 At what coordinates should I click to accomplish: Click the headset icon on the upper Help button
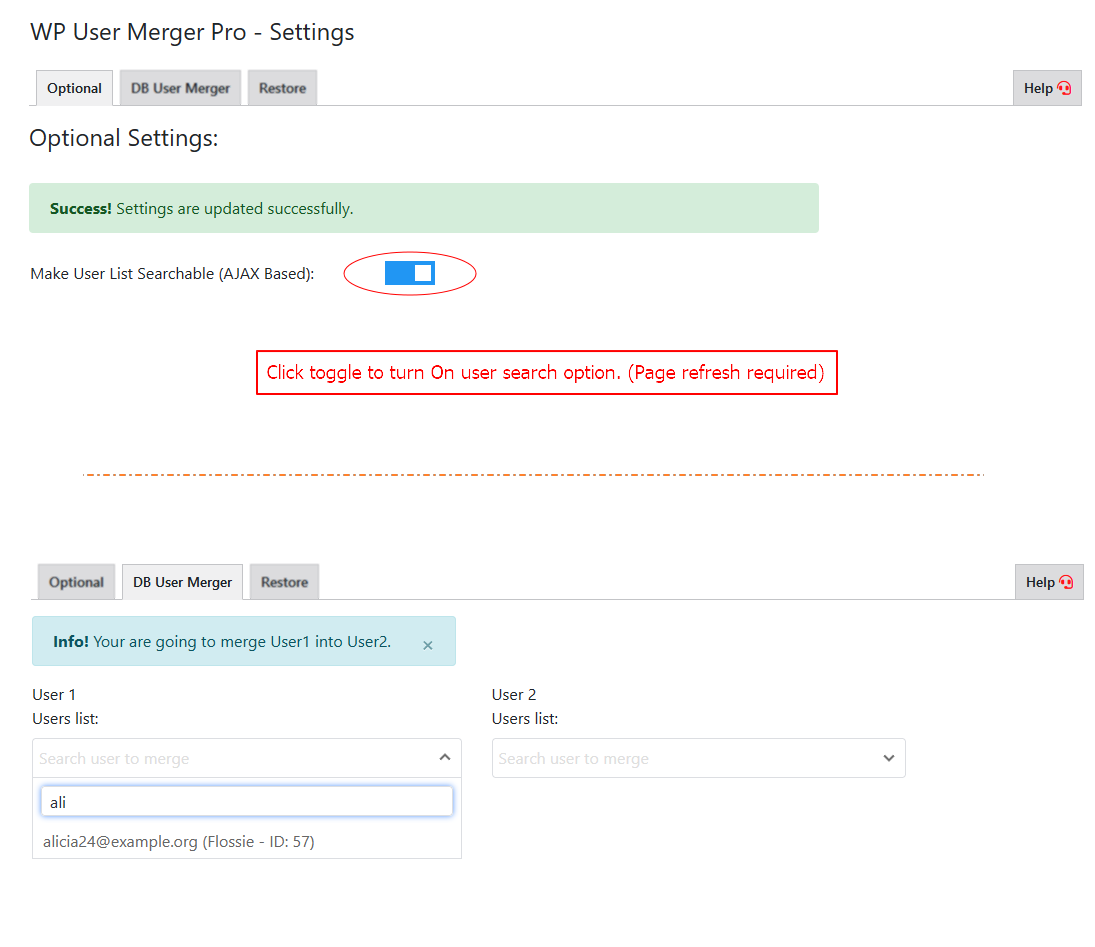pyautogui.click(x=1064, y=88)
